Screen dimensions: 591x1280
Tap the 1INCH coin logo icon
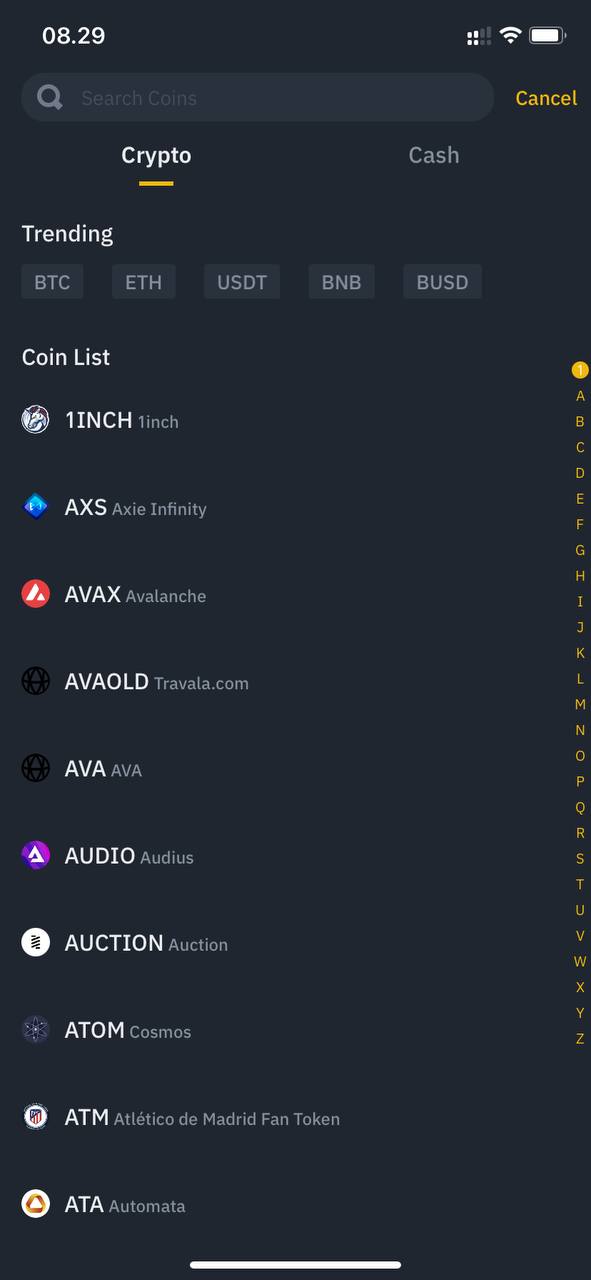coord(35,420)
